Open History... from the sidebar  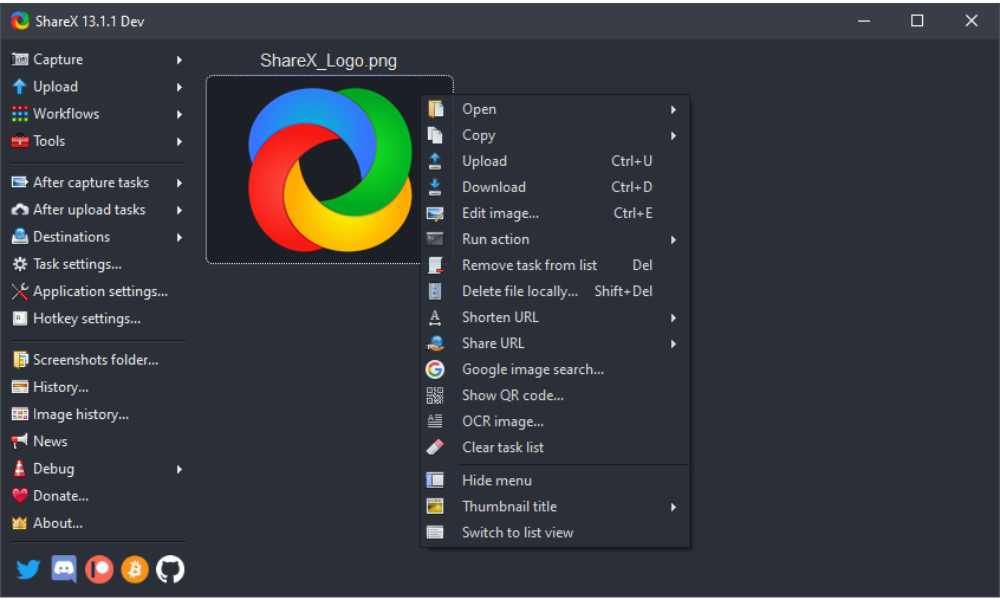(x=98, y=387)
